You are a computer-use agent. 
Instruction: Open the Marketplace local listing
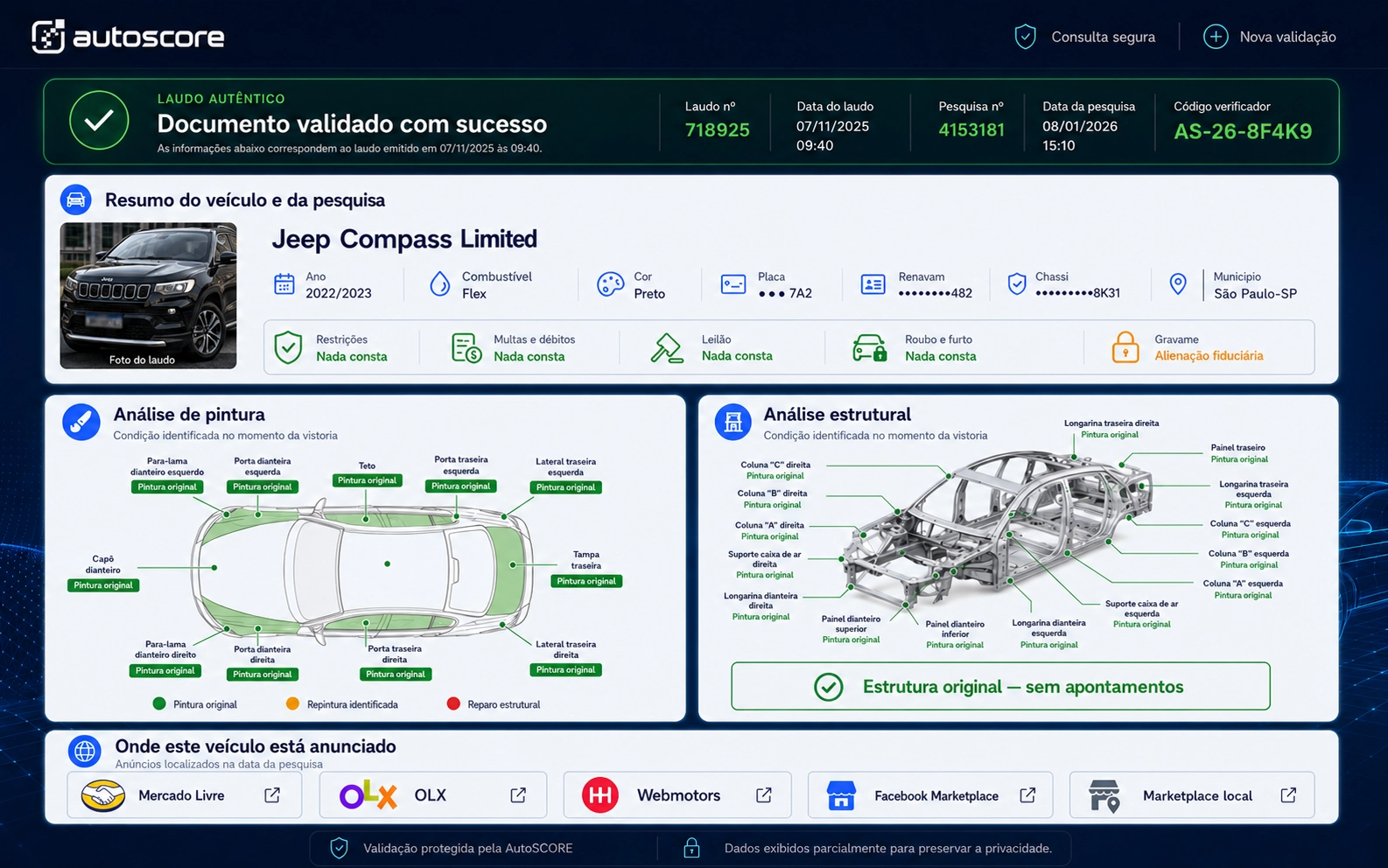[x=1192, y=794]
